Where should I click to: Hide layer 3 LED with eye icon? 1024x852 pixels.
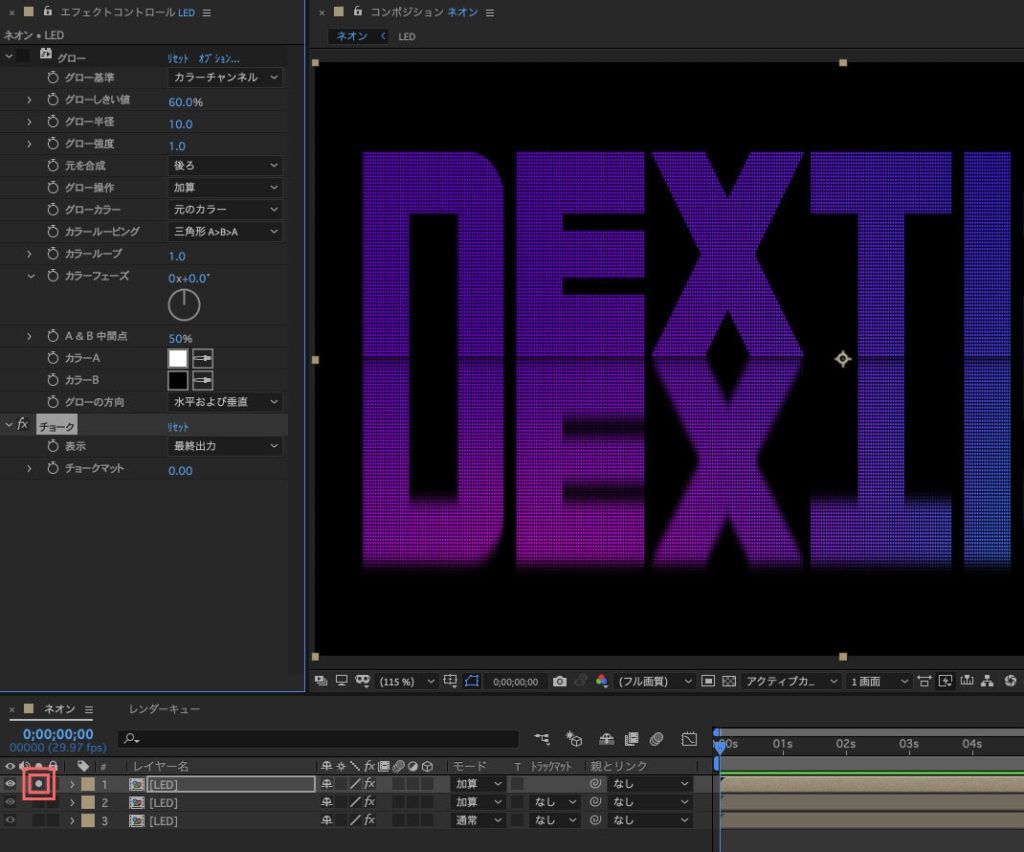(x=10, y=820)
